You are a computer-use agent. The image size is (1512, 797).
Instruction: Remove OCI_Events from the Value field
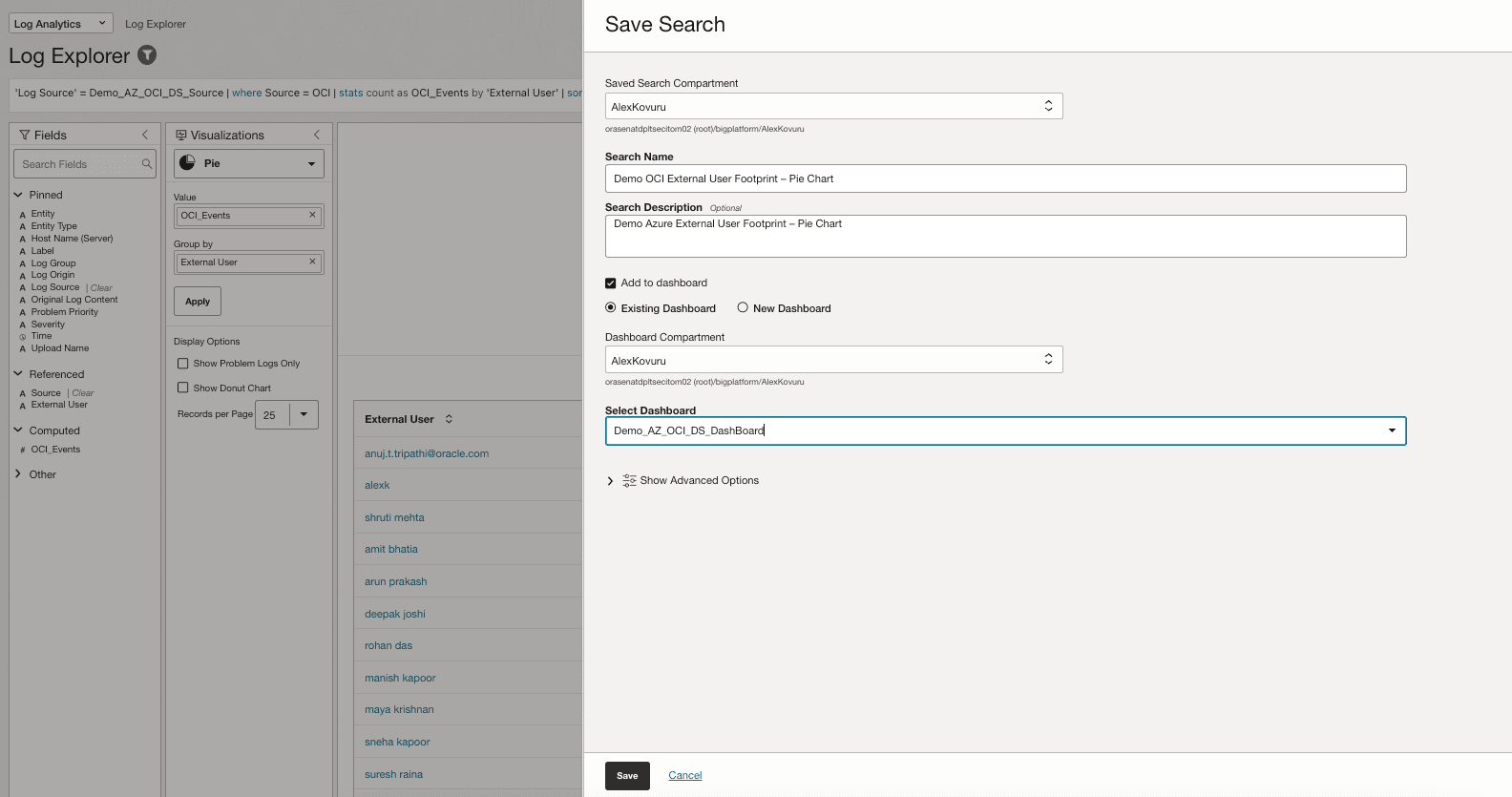click(312, 215)
